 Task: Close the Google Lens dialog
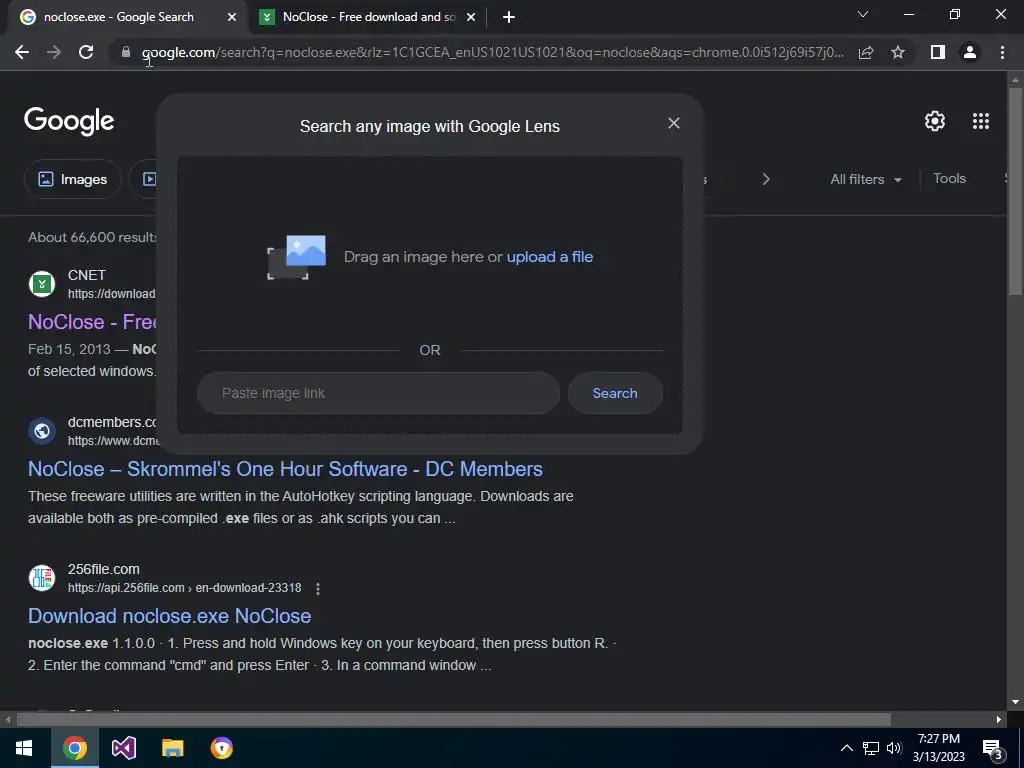pos(674,123)
